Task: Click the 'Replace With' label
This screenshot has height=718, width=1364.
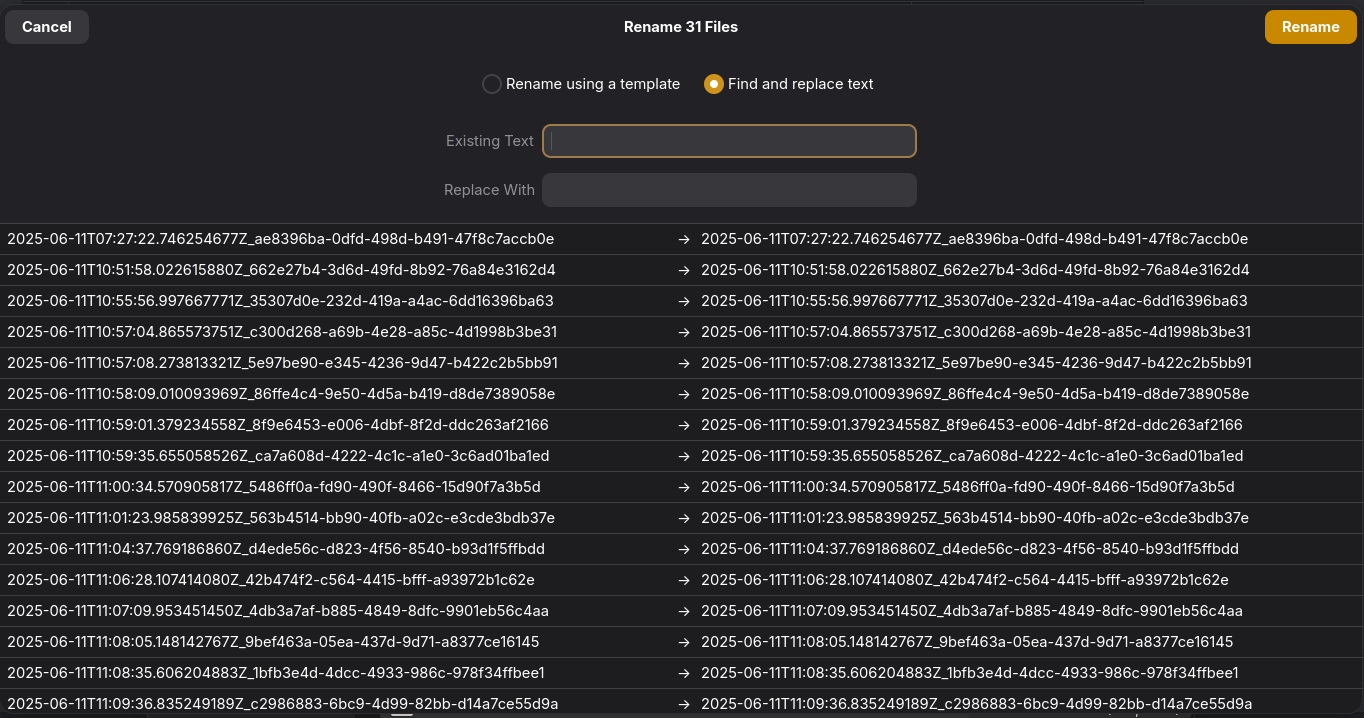Action: pyautogui.click(x=488, y=190)
